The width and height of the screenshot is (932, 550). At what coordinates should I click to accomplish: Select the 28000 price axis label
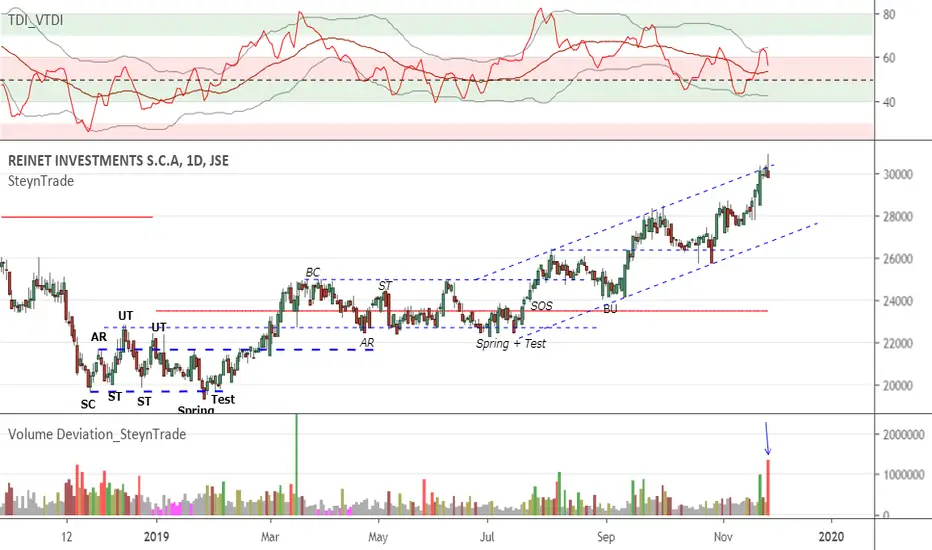899,216
